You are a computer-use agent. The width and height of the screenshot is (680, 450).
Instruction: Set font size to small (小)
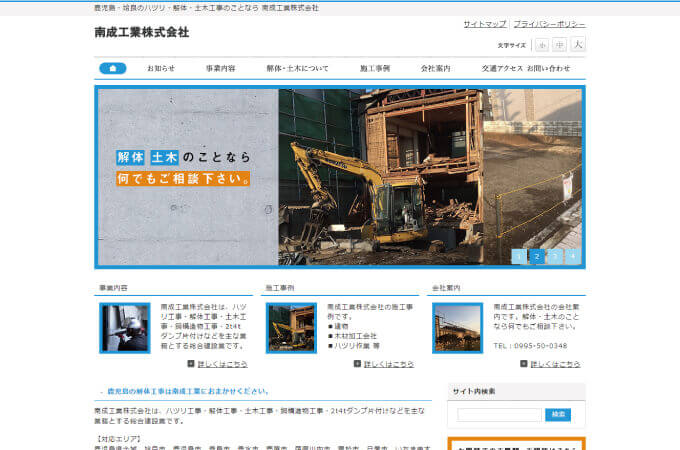[542, 45]
